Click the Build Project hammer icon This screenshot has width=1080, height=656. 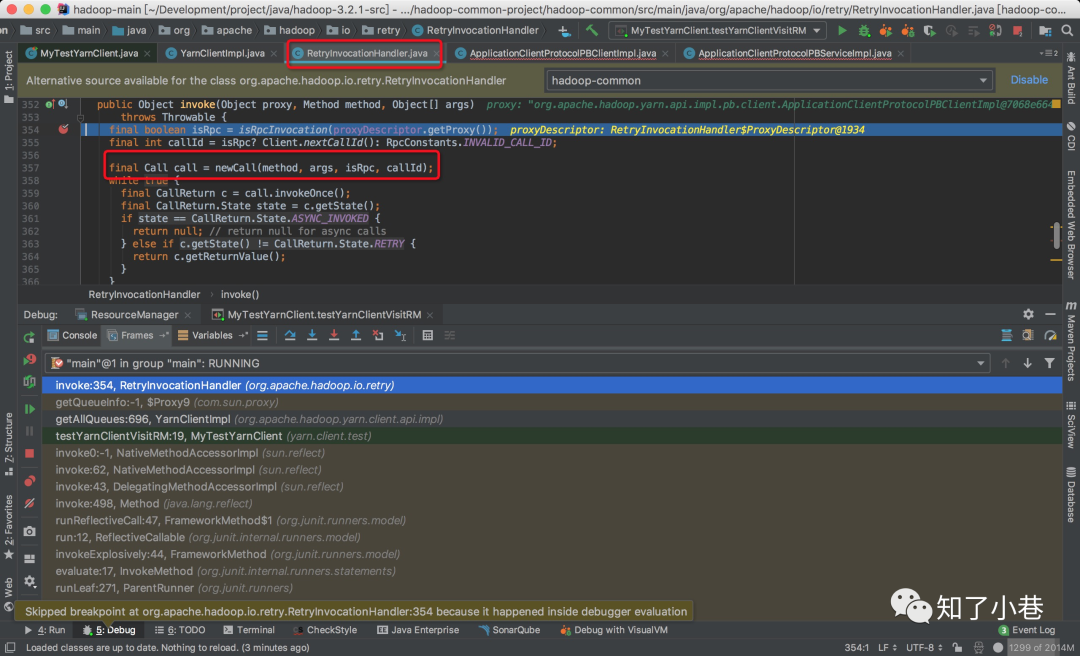[x=592, y=30]
